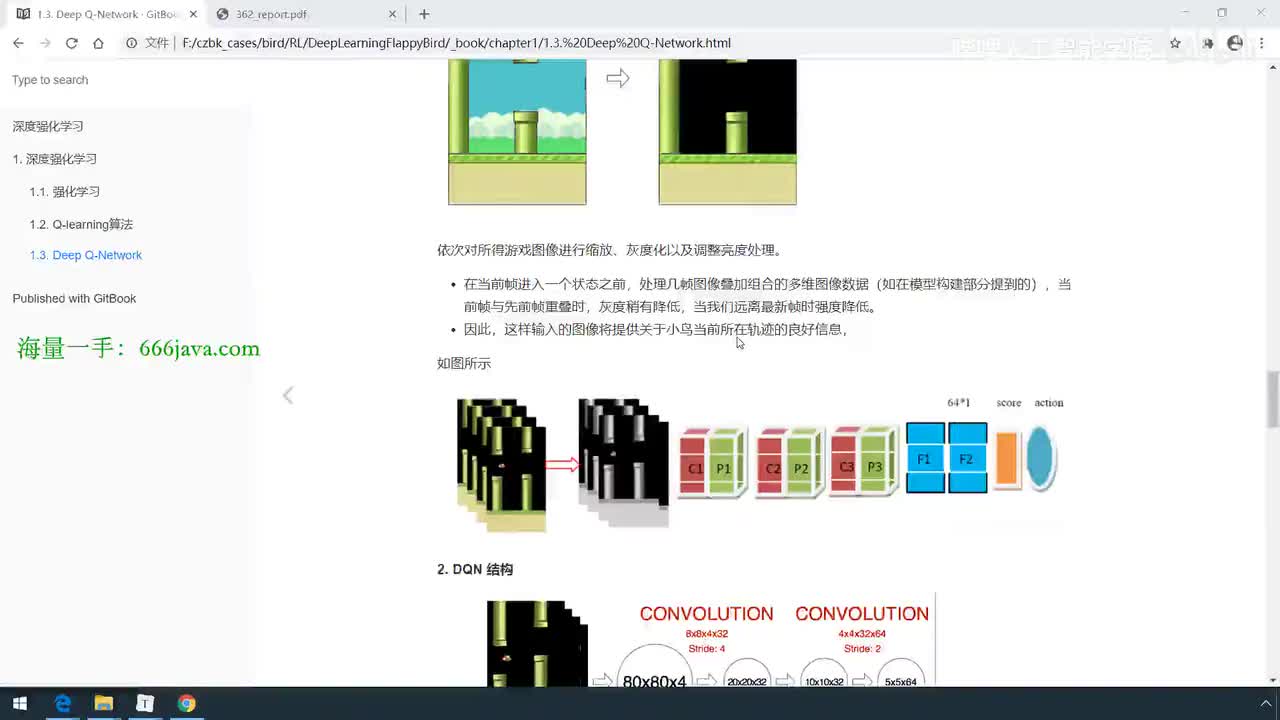Launch Microsoft Edge from the taskbar
This screenshot has width=1280, height=720.
(x=63, y=703)
